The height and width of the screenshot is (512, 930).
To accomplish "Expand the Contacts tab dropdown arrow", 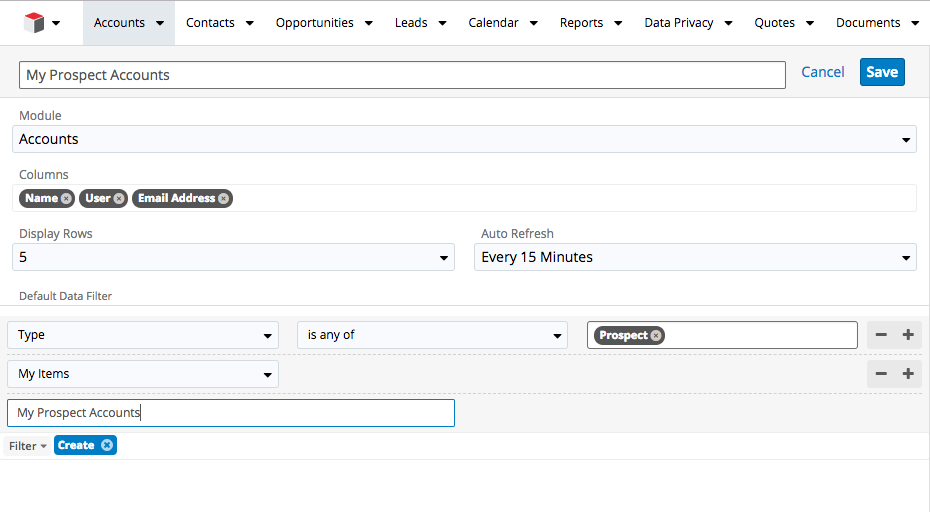I will (x=250, y=23).
